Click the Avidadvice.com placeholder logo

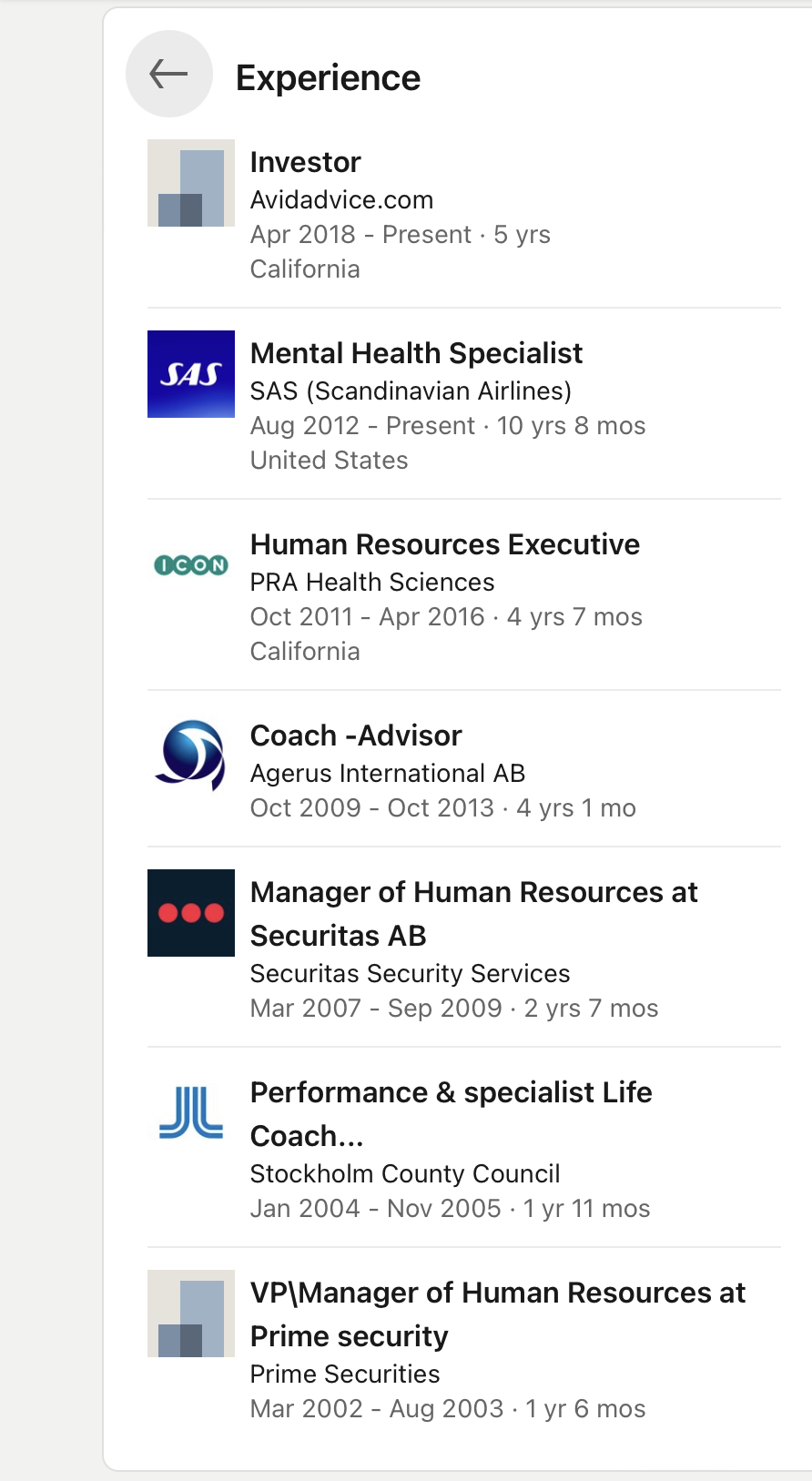tap(191, 183)
